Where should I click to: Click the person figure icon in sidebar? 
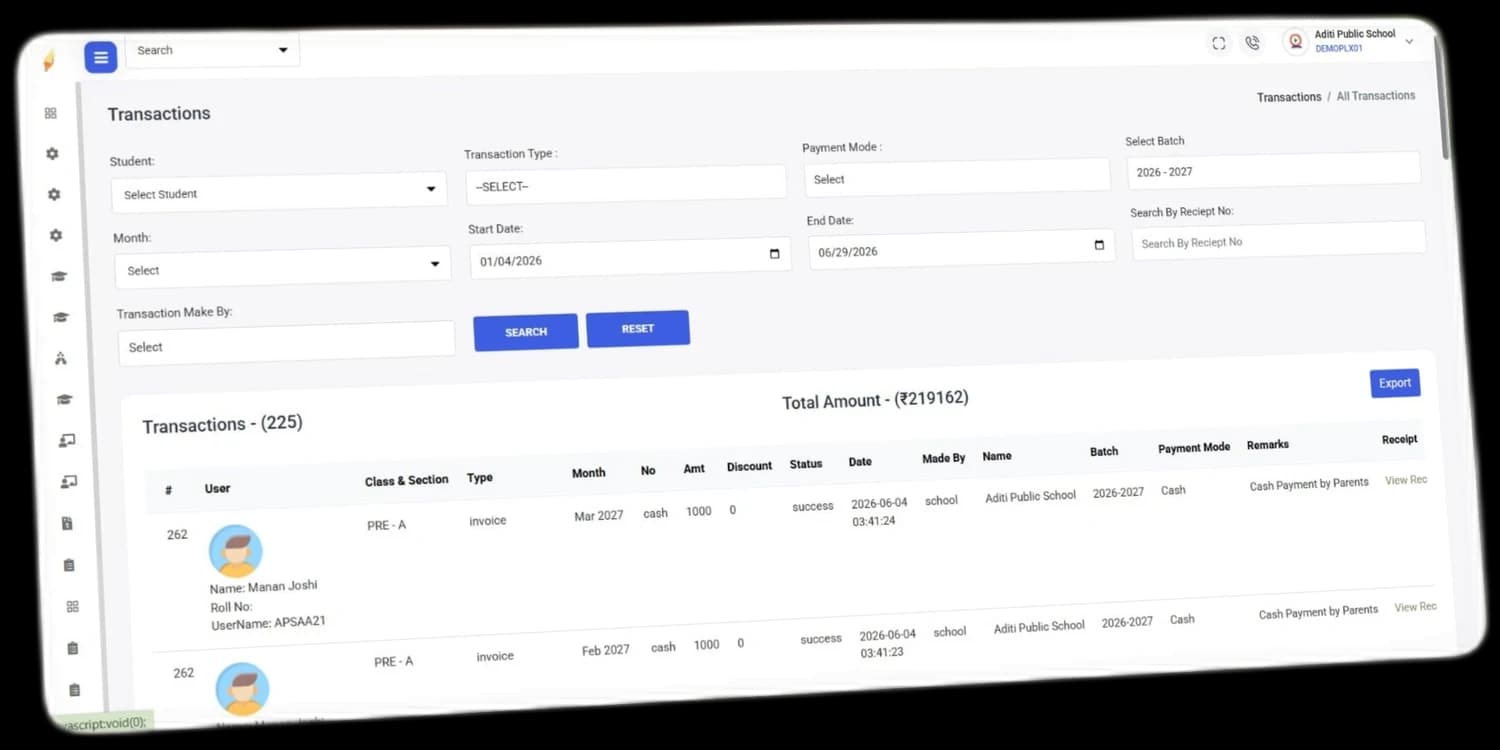pos(61,358)
